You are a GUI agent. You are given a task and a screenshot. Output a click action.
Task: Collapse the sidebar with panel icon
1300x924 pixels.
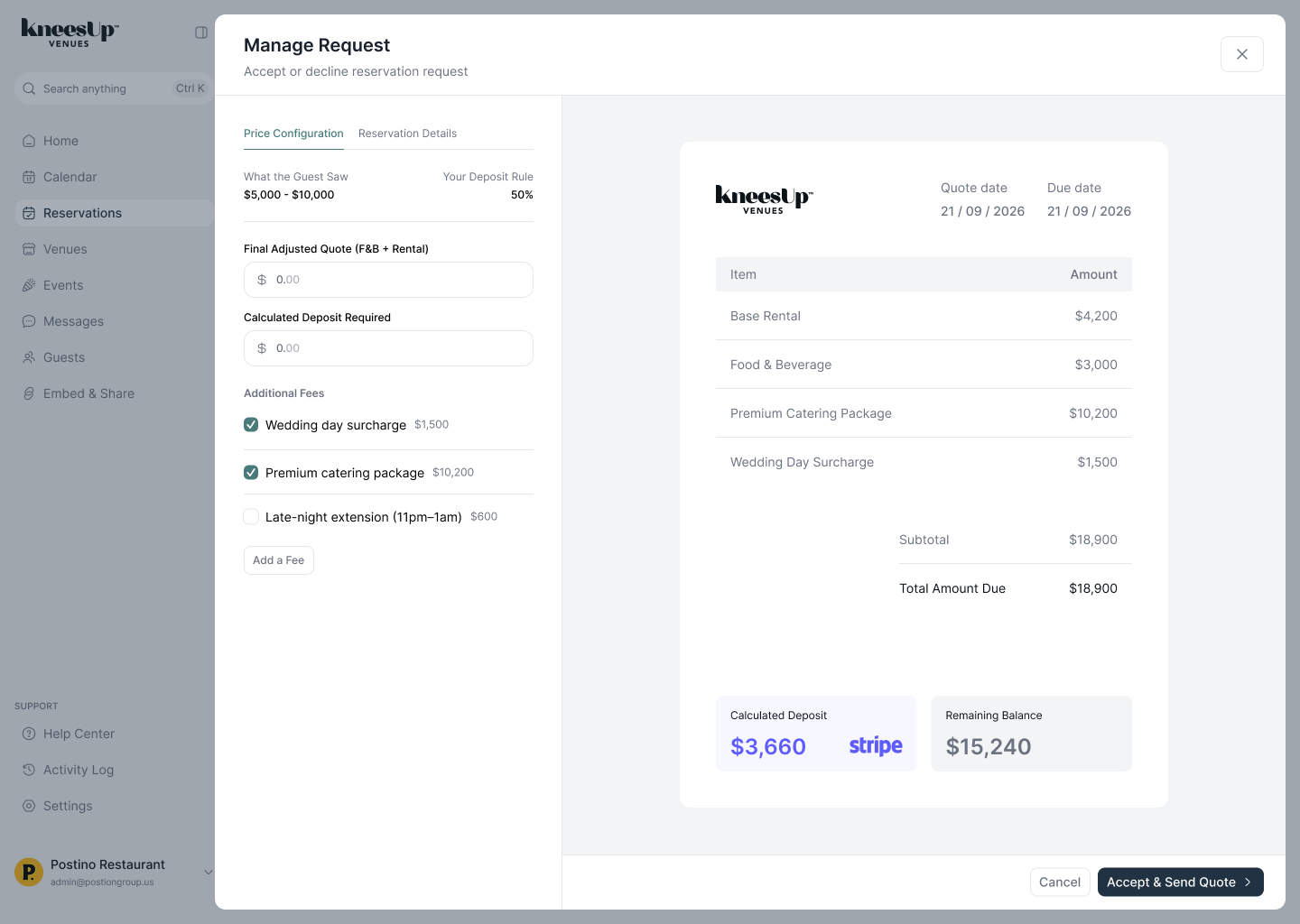201,32
